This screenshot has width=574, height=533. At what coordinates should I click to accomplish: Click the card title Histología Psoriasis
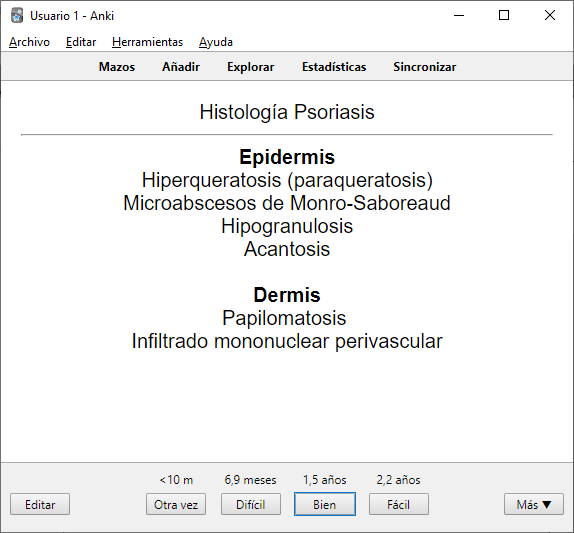point(287,112)
